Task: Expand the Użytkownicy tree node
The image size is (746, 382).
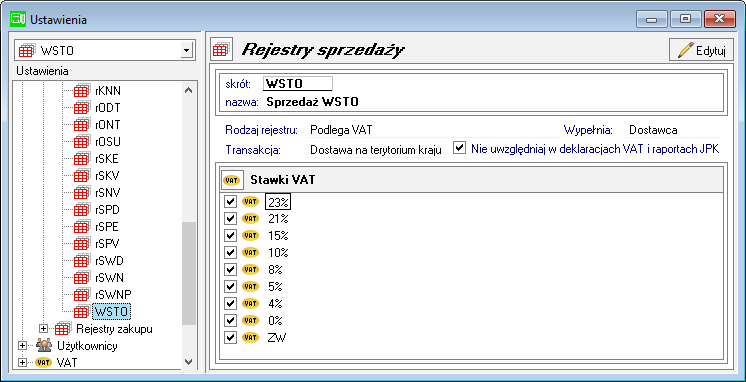Action: (22, 345)
